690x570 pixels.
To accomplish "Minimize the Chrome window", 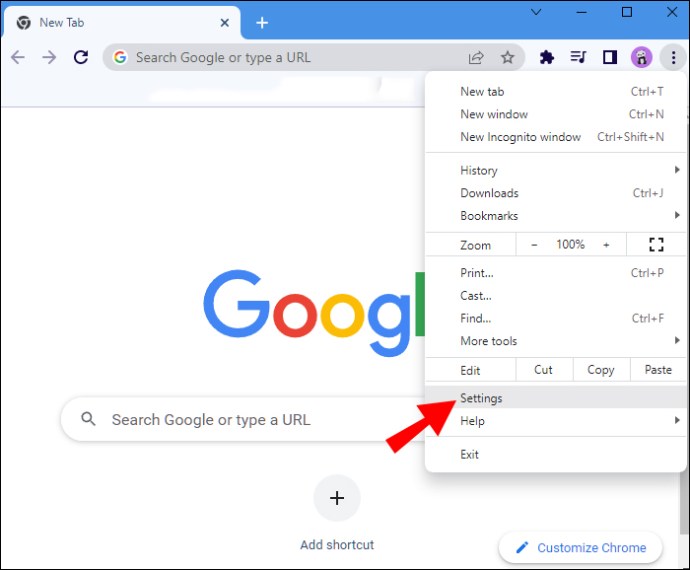I will click(582, 12).
